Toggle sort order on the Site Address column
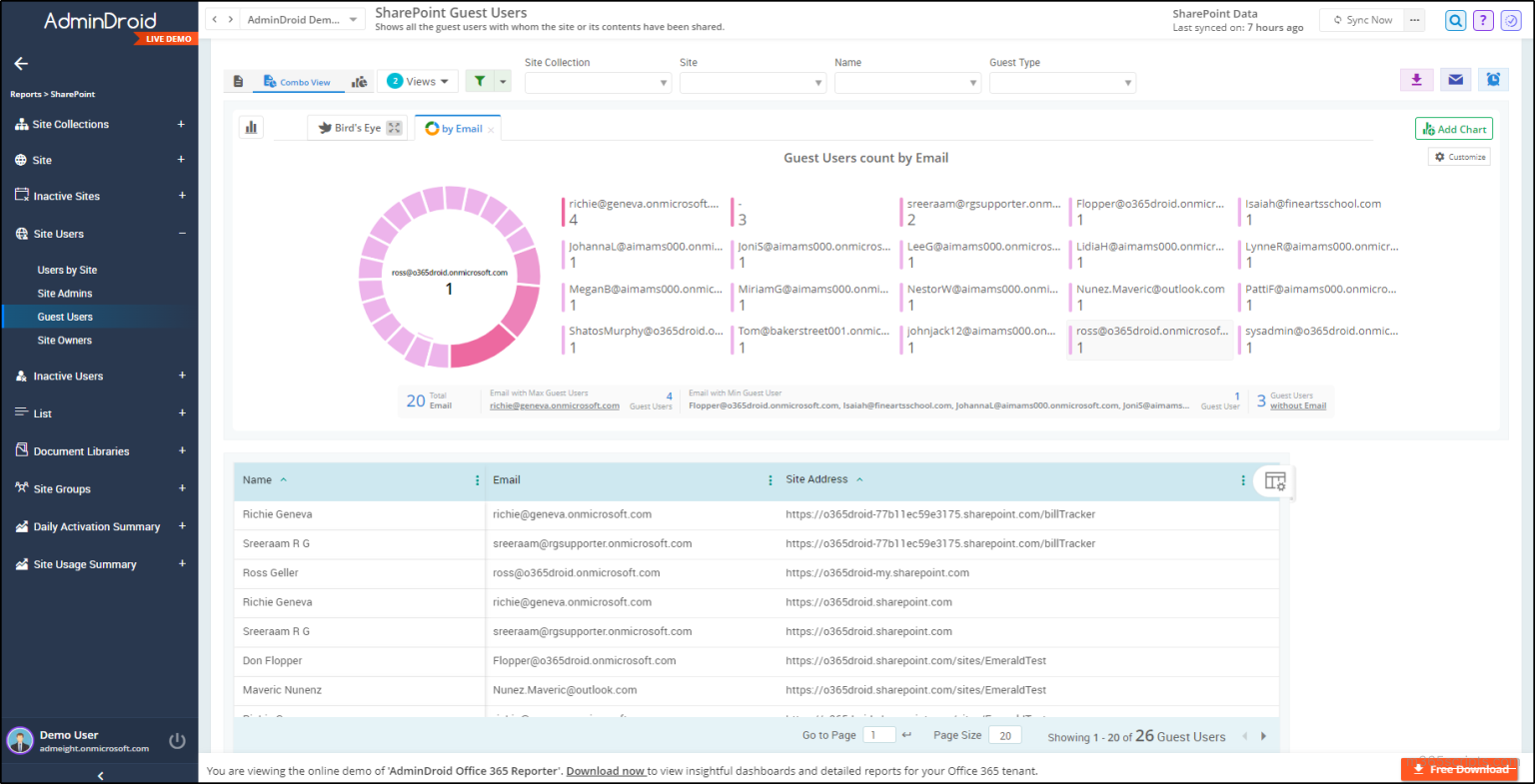 (860, 478)
